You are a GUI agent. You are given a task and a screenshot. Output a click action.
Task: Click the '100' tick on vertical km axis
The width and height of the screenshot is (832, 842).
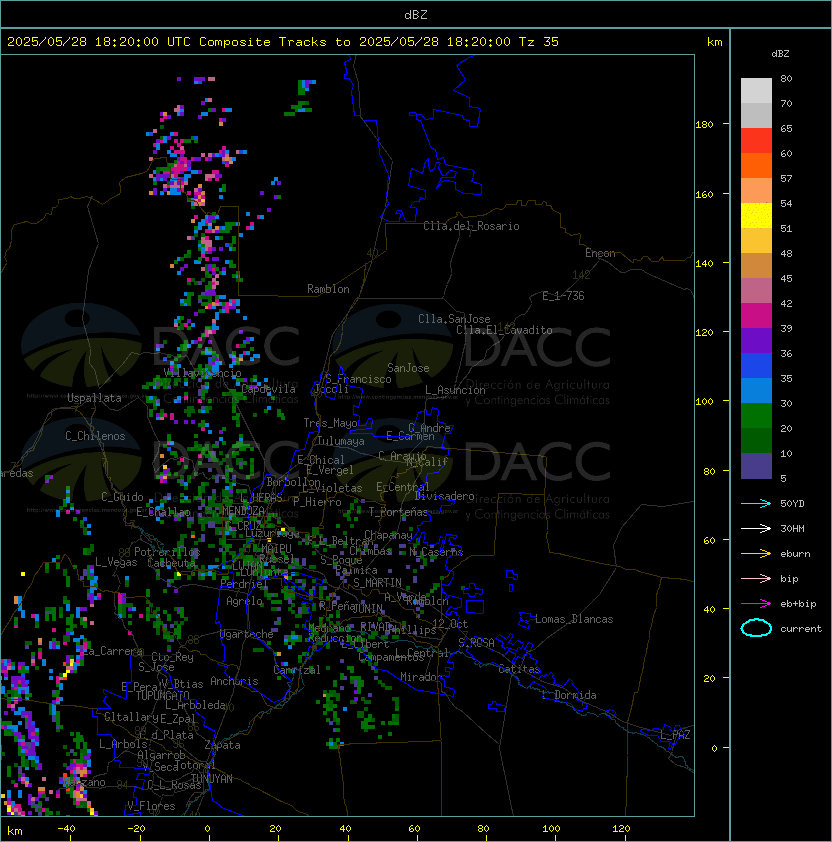point(704,402)
